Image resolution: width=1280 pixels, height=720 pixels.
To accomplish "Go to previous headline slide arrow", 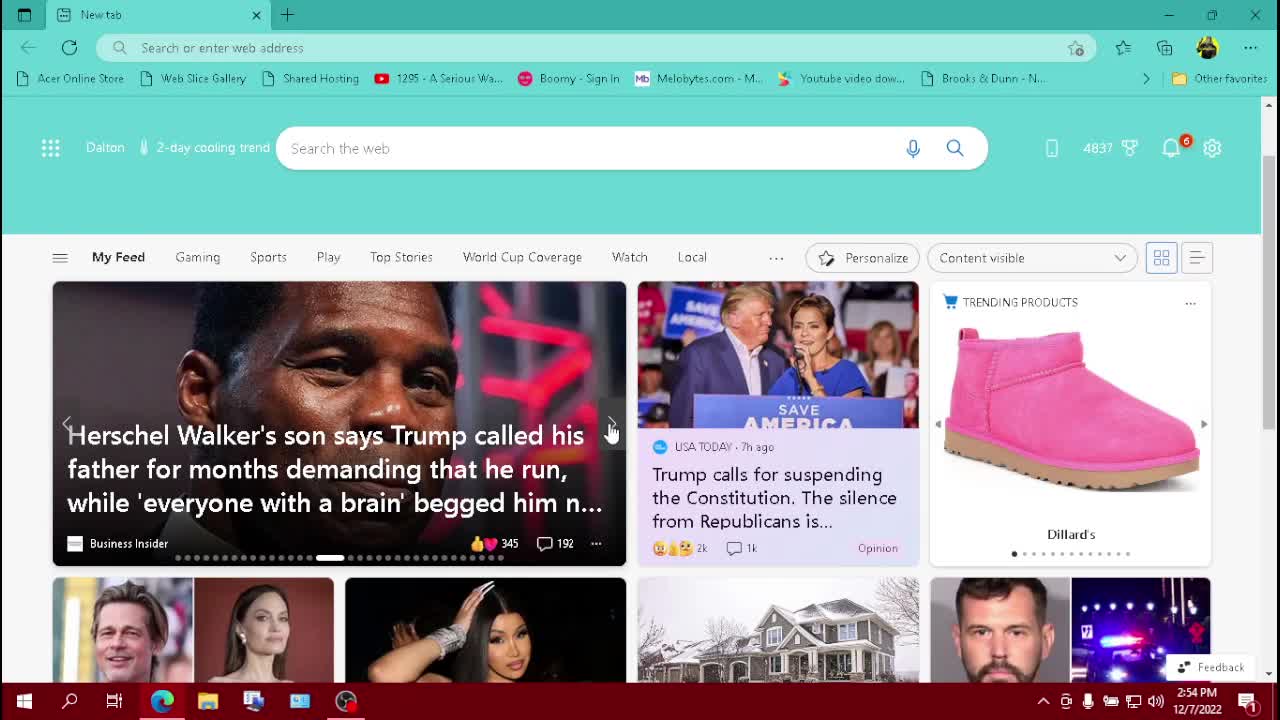I will (67, 424).
